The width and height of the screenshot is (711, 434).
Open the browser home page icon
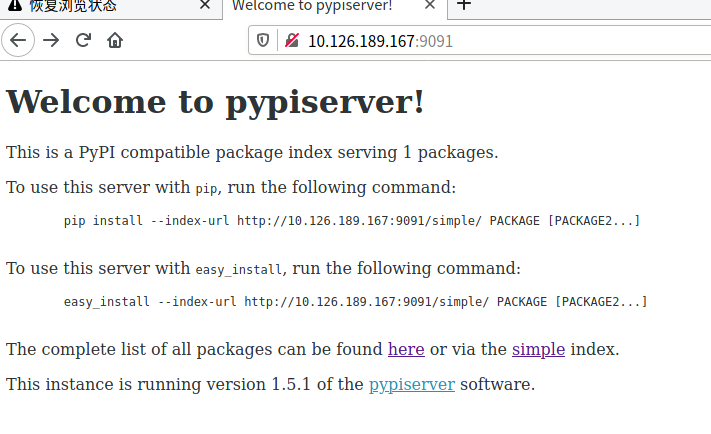pyautogui.click(x=115, y=40)
